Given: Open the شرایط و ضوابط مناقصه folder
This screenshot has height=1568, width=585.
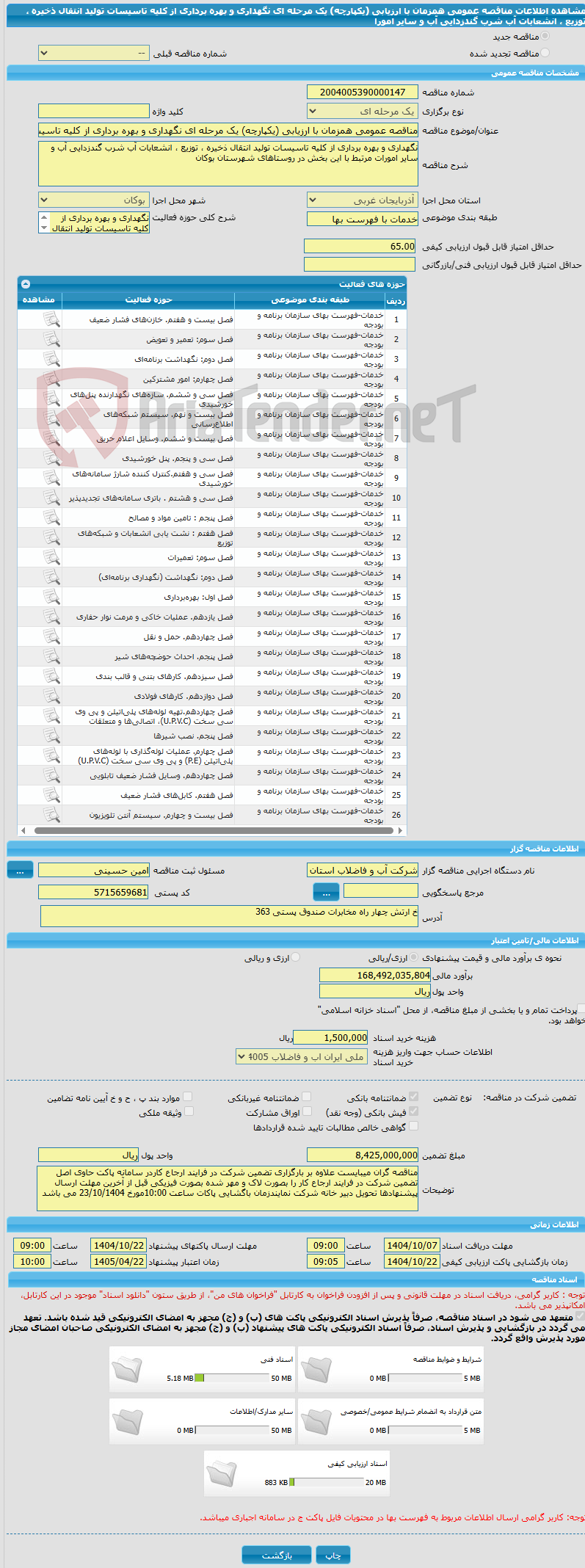Looking at the screenshot, I should [316, 1368].
